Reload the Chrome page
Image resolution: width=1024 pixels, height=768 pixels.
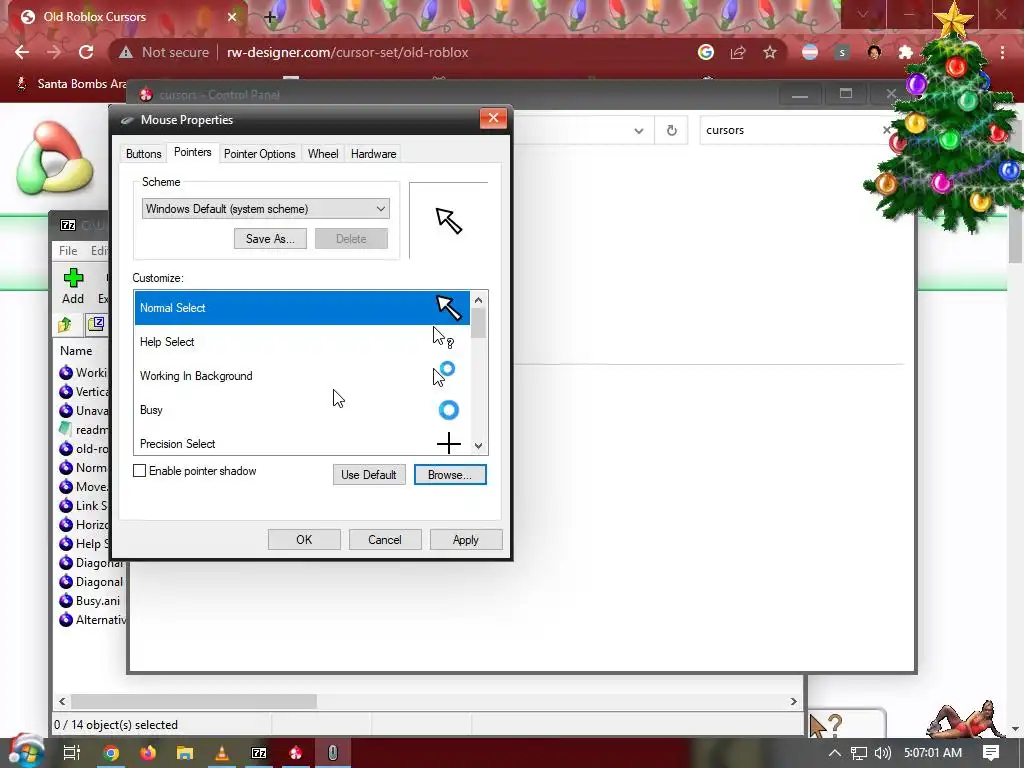coord(86,52)
